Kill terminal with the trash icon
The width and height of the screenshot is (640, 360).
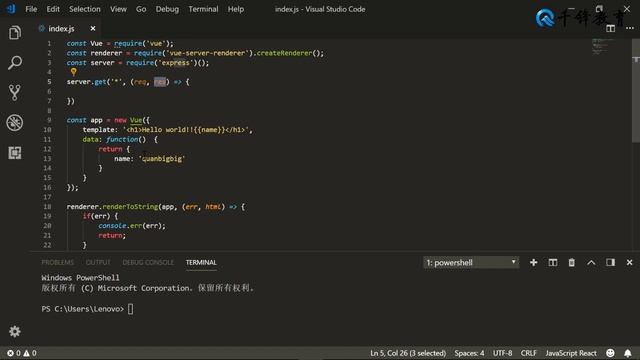click(571, 262)
